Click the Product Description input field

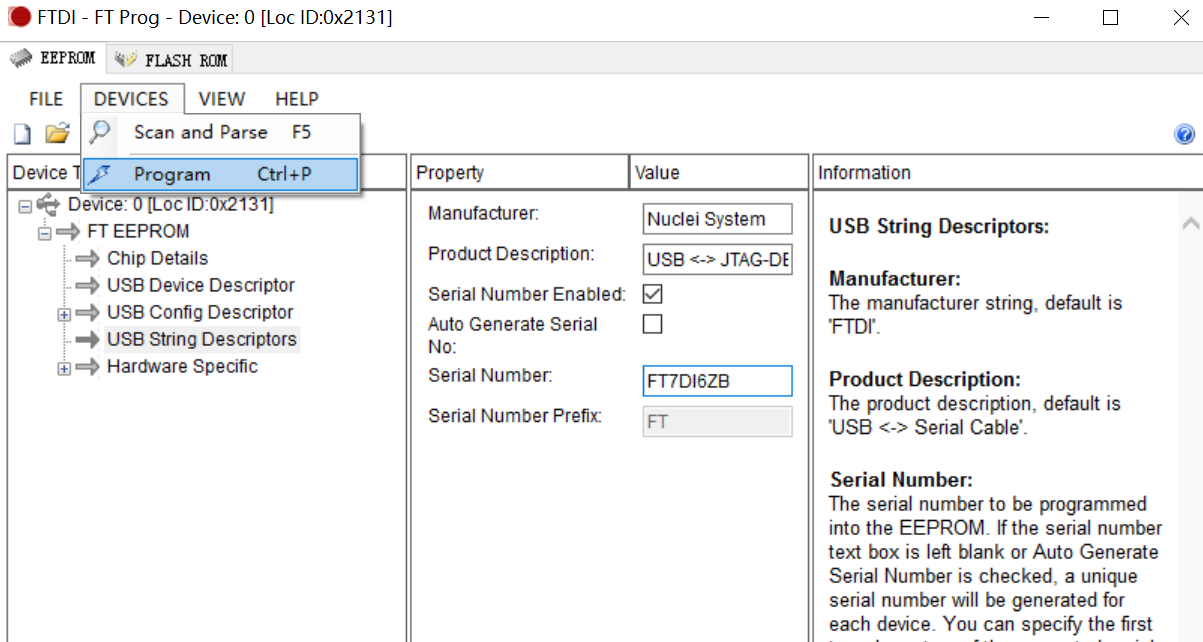(717, 260)
